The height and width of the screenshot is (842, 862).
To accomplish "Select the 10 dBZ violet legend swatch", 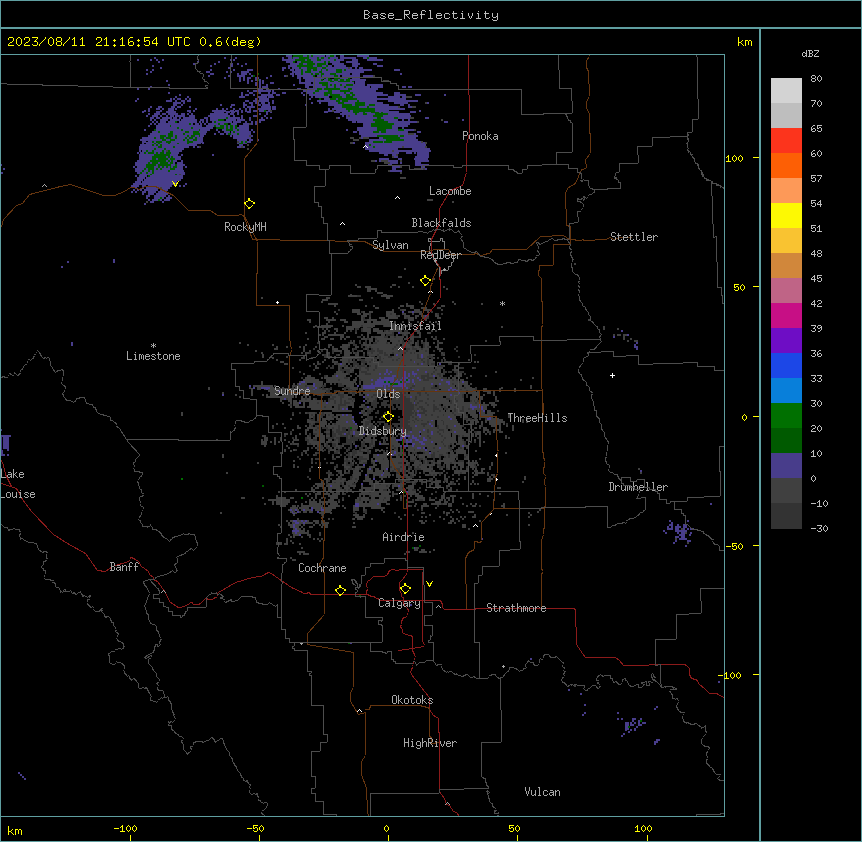I will click(x=786, y=466).
